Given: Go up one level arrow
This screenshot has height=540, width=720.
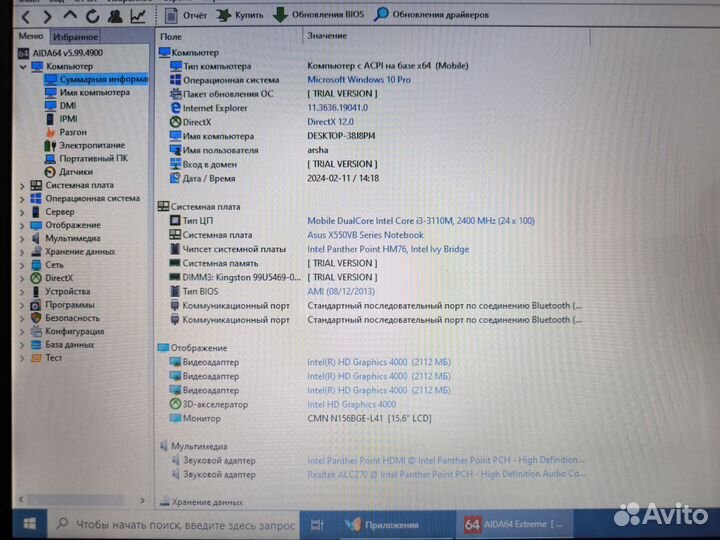Looking at the screenshot, I should 70,16.
